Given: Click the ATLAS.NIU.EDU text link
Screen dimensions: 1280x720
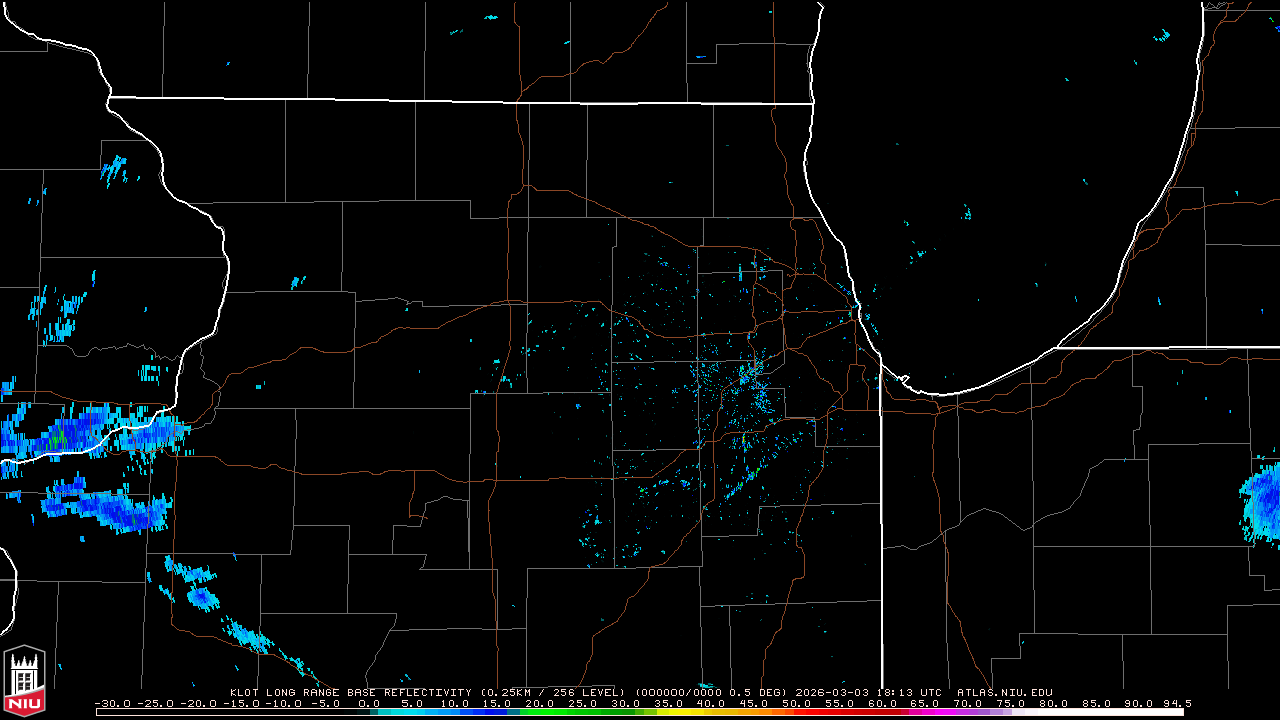Looking at the screenshot, I should (1004, 692).
